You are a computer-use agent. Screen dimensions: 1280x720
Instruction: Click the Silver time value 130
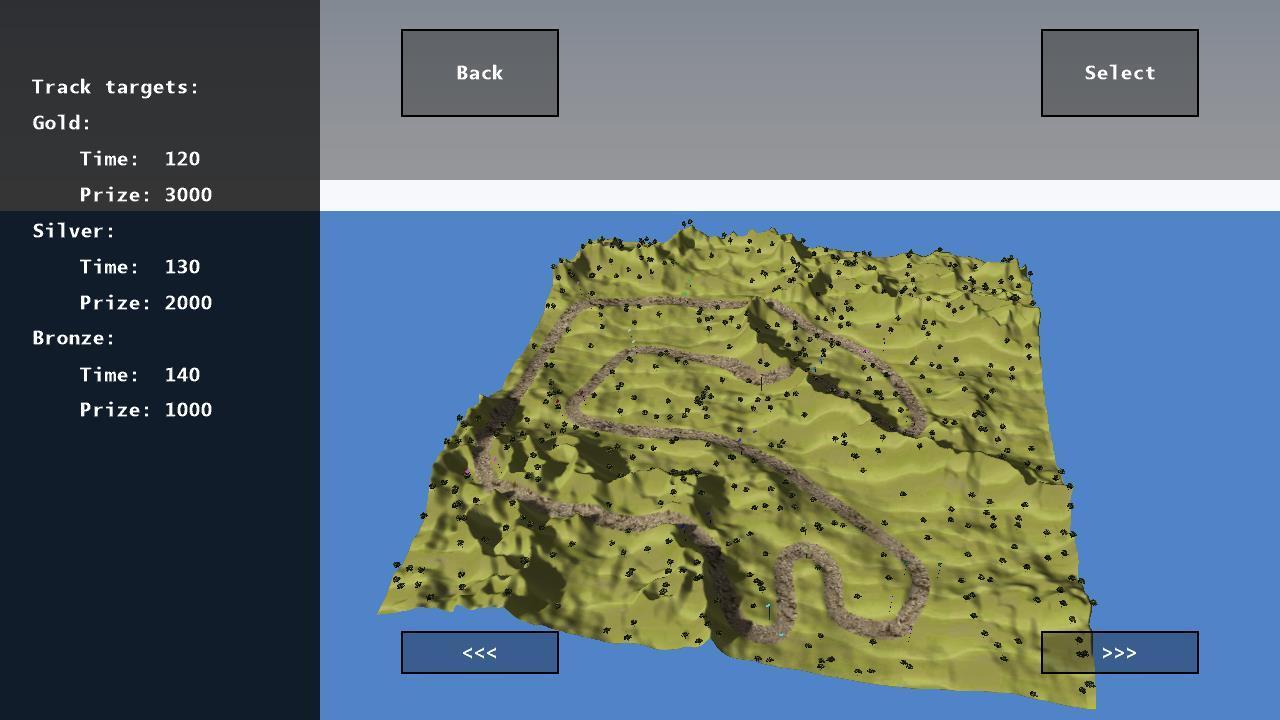coord(182,267)
